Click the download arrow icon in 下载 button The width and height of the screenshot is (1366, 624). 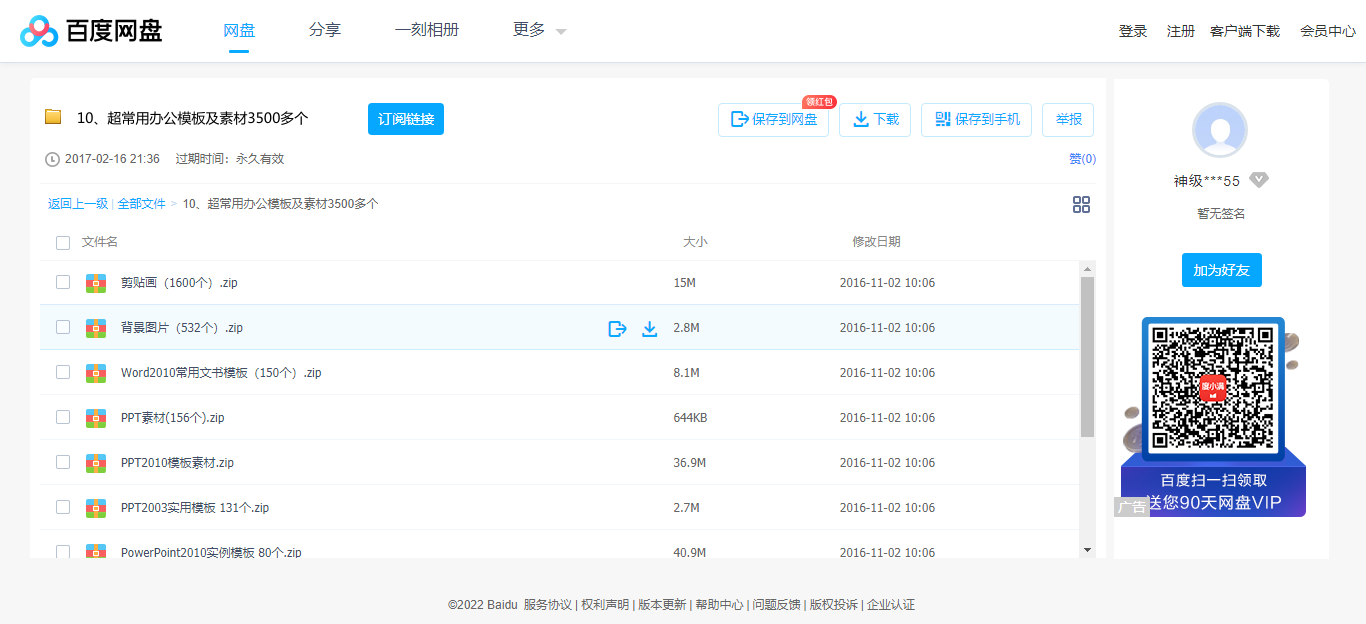pyautogui.click(x=861, y=119)
